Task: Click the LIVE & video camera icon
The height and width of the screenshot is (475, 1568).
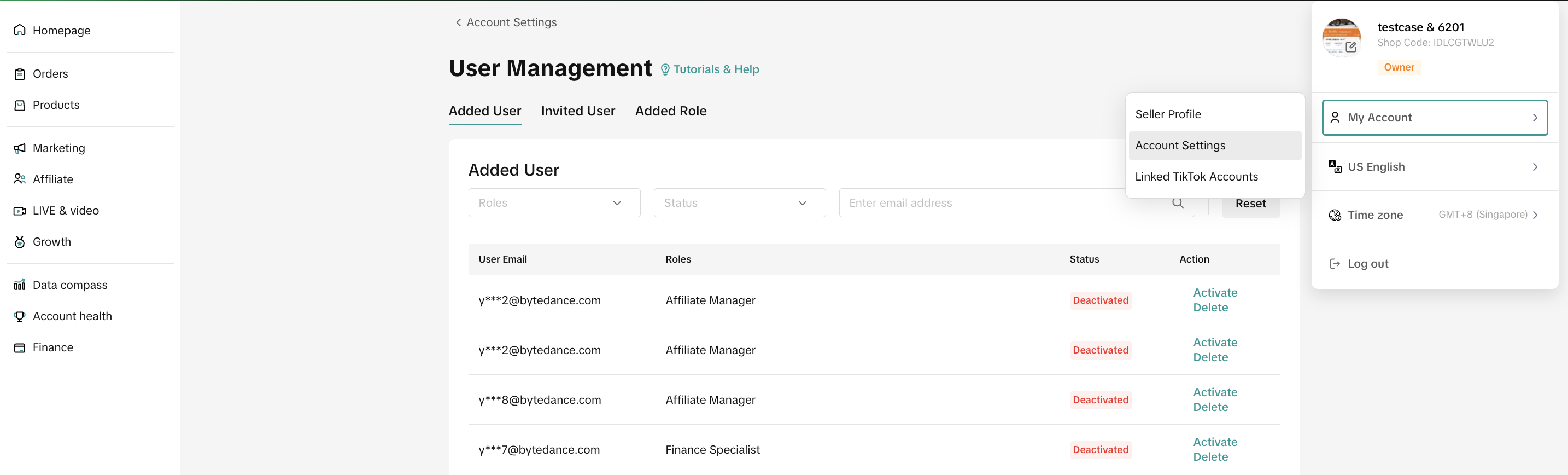Action: (x=20, y=211)
